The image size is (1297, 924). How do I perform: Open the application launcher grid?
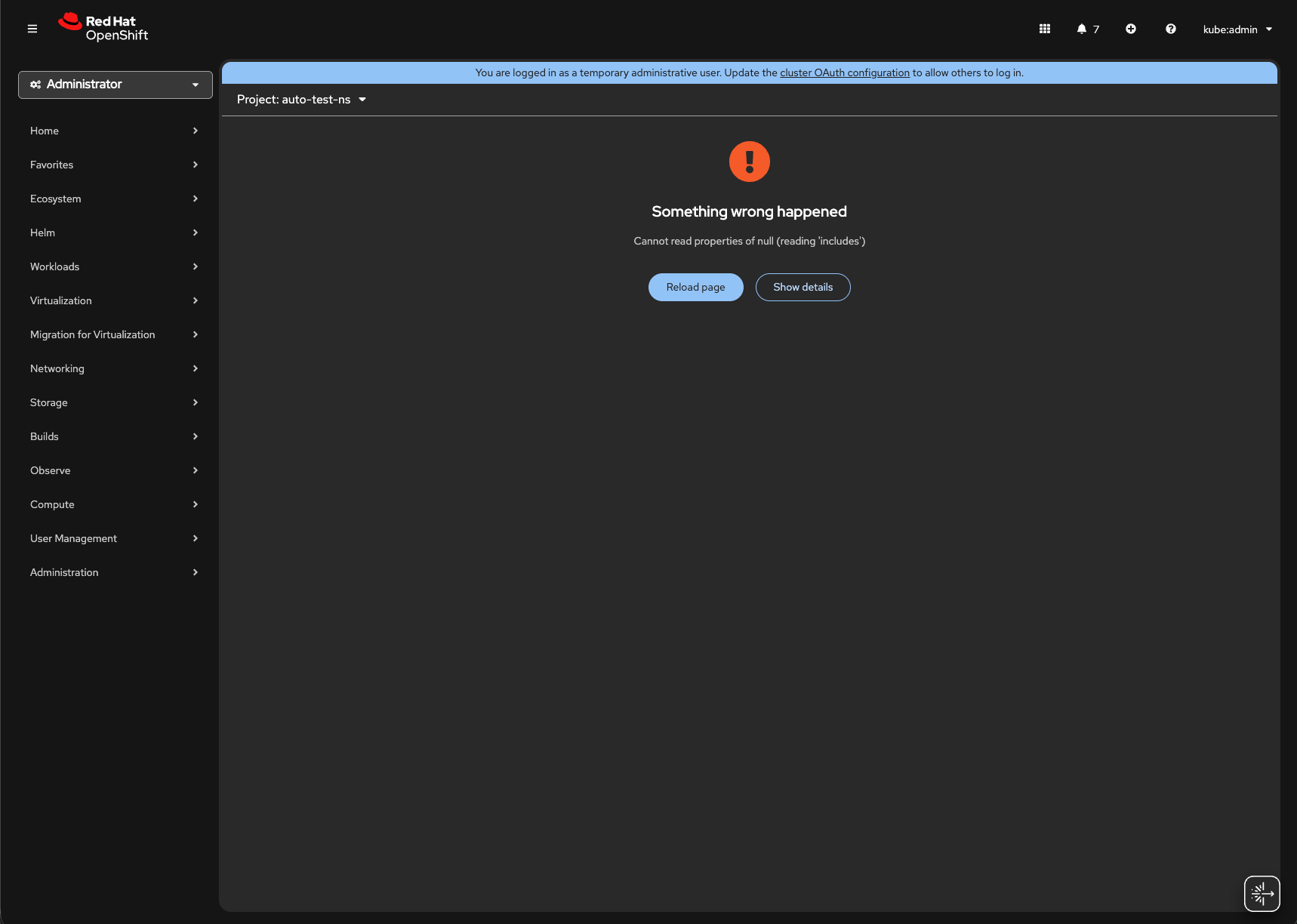tap(1045, 29)
